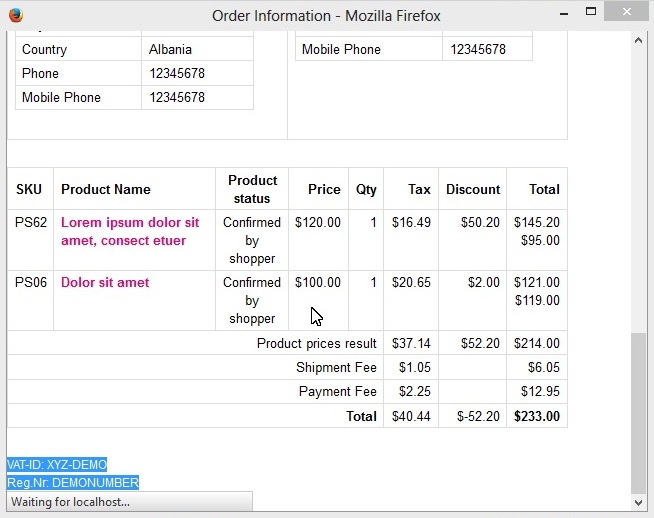This screenshot has height=518, width=654.
Task: Click the product result tax '$37.14'
Action: point(411,343)
